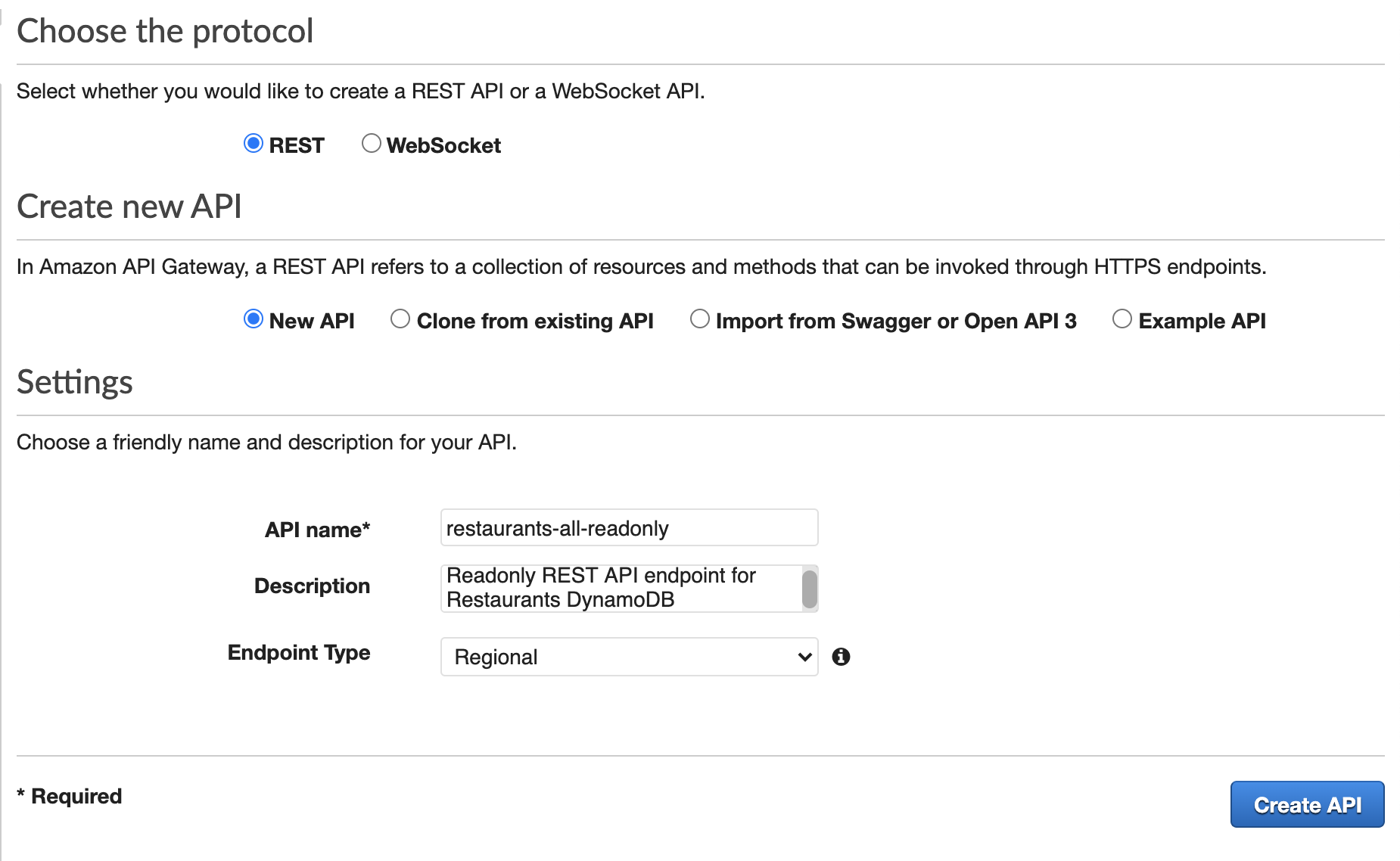Select Regional in the Endpoint Type combo box
Image resolution: width=1400 pixels, height=861 pixels.
[x=628, y=657]
